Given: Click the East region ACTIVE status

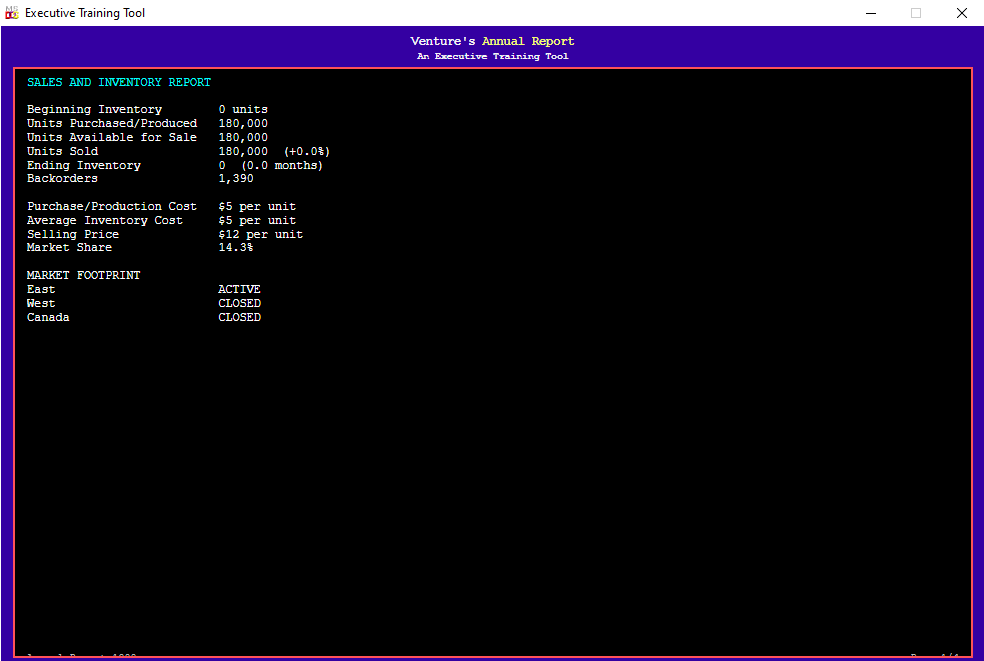Looking at the screenshot, I should (x=239, y=289).
